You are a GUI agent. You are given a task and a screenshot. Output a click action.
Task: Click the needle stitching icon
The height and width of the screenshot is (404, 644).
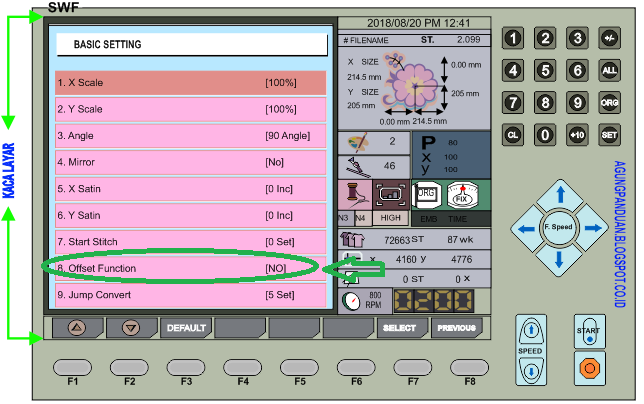(356, 166)
